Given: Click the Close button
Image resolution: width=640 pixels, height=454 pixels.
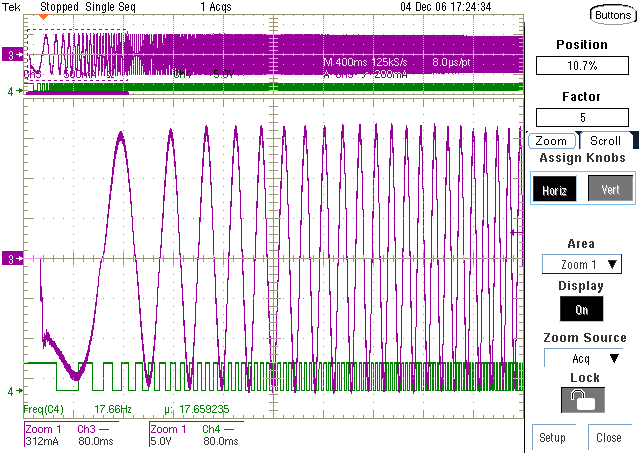Looking at the screenshot, I should [609, 437].
